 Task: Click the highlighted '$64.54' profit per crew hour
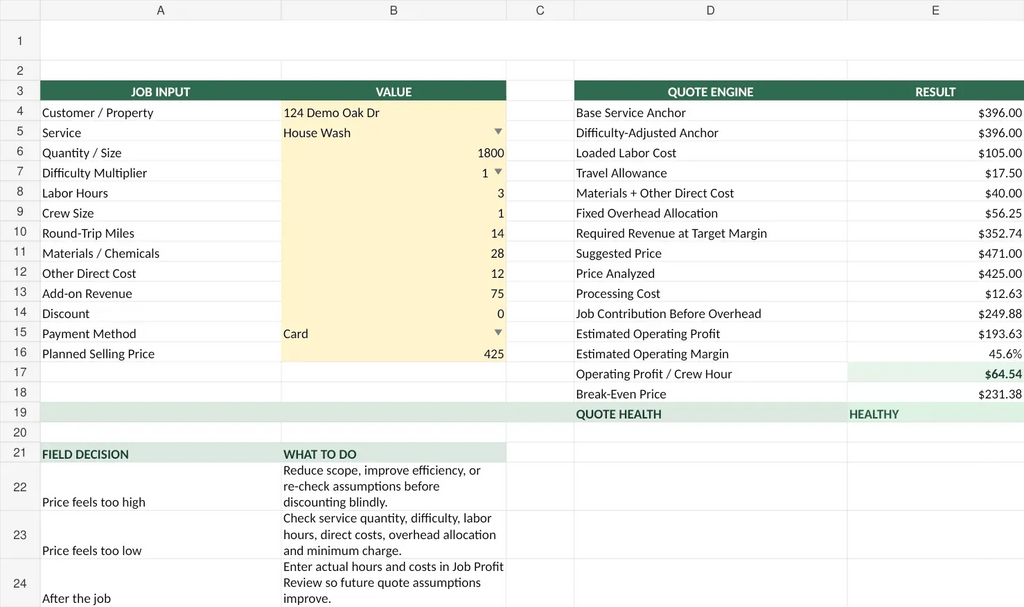click(935, 374)
